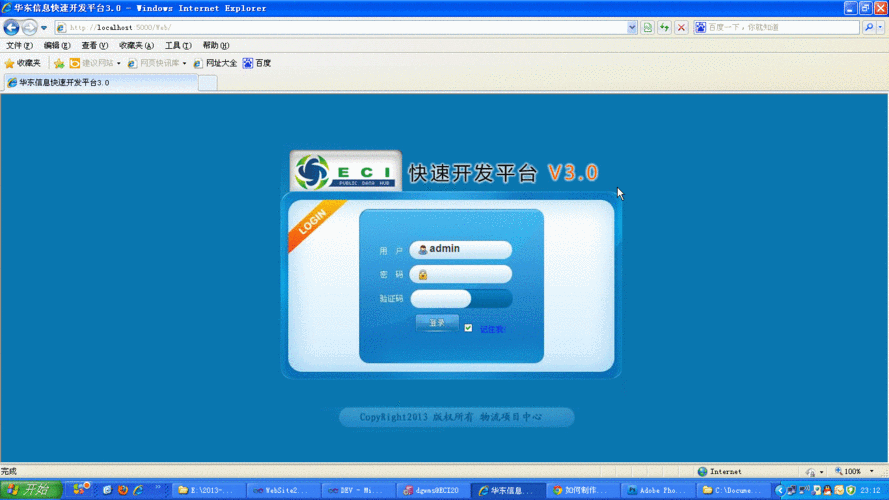Screen dimensions: 889x500
Task: Open the 查看 menu
Action: point(94,45)
